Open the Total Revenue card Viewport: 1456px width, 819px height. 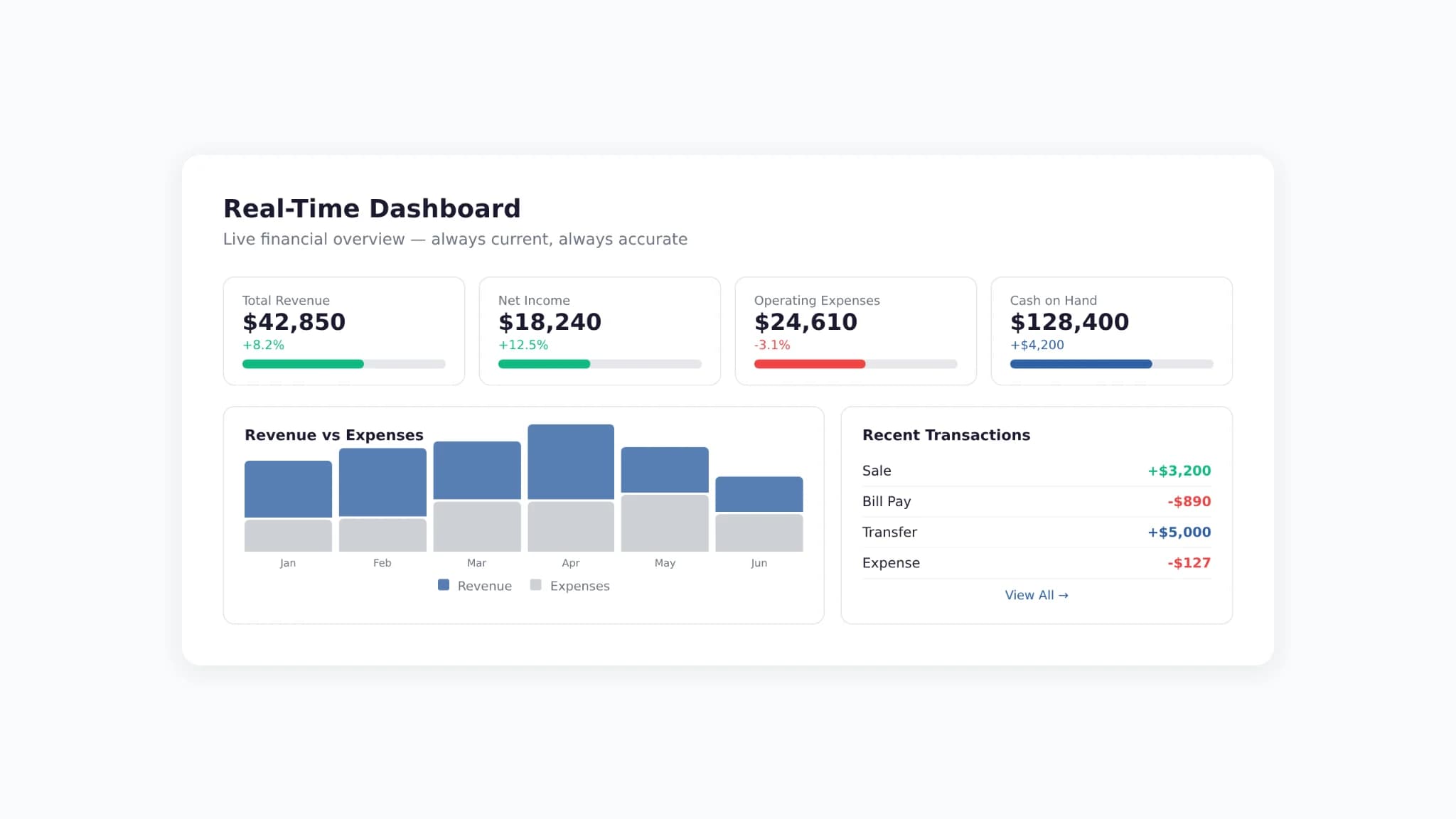click(x=344, y=331)
